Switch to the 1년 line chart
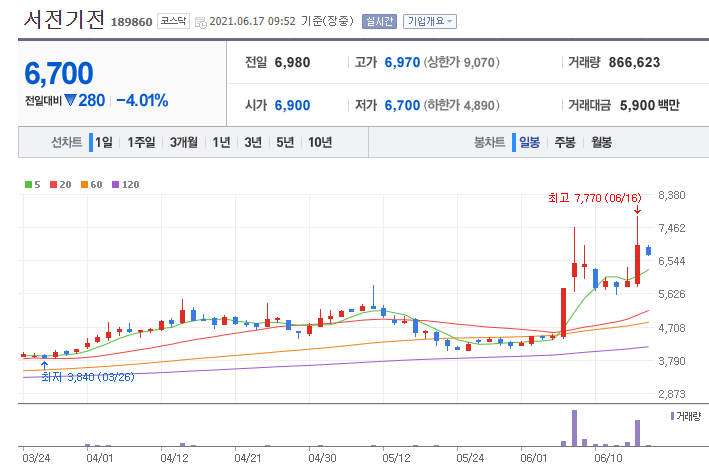The width and height of the screenshot is (709, 470). pos(221,142)
